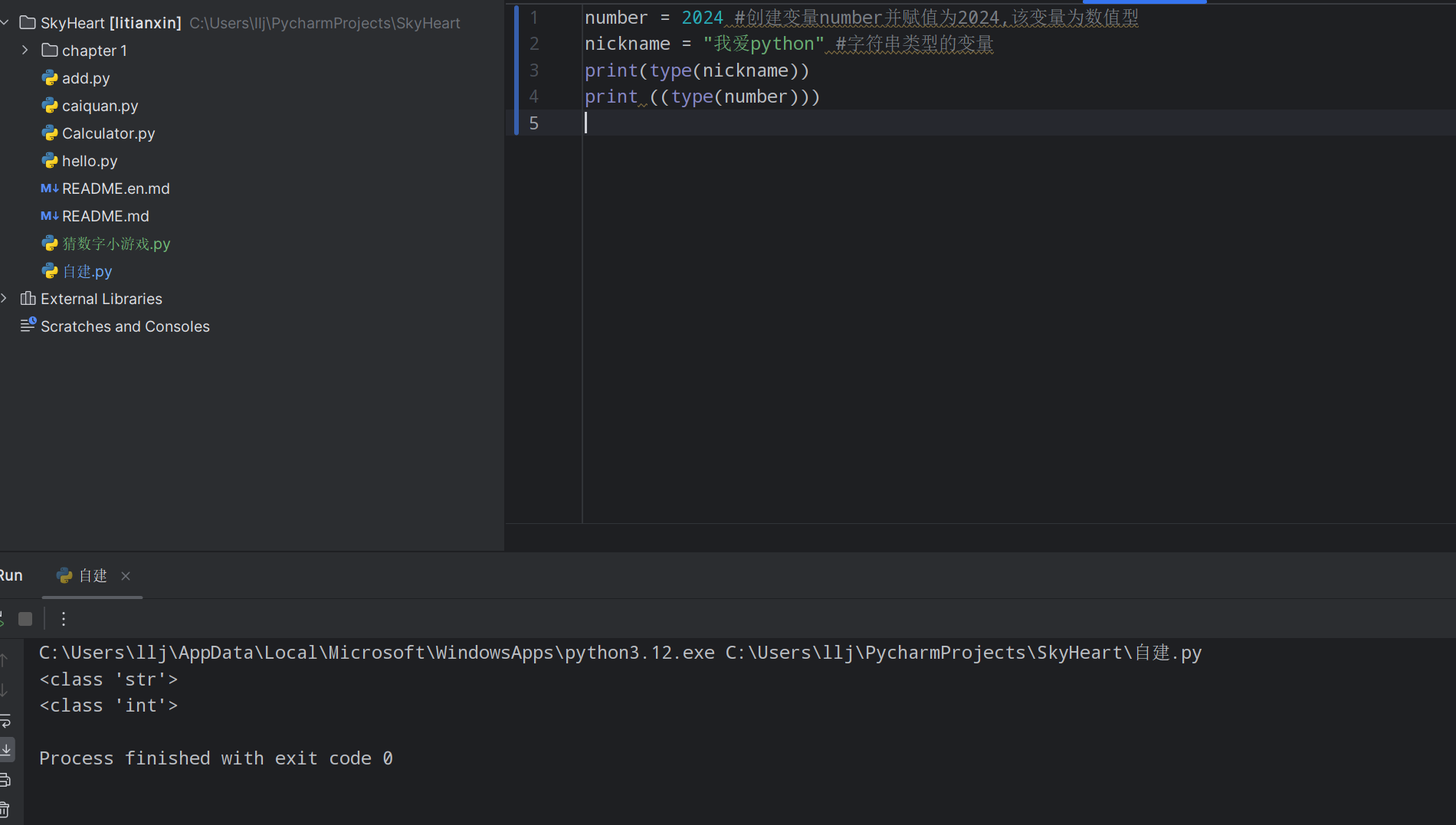The height and width of the screenshot is (825, 1456).
Task: Click the comment #字符串类型的变量
Action: pos(914,44)
